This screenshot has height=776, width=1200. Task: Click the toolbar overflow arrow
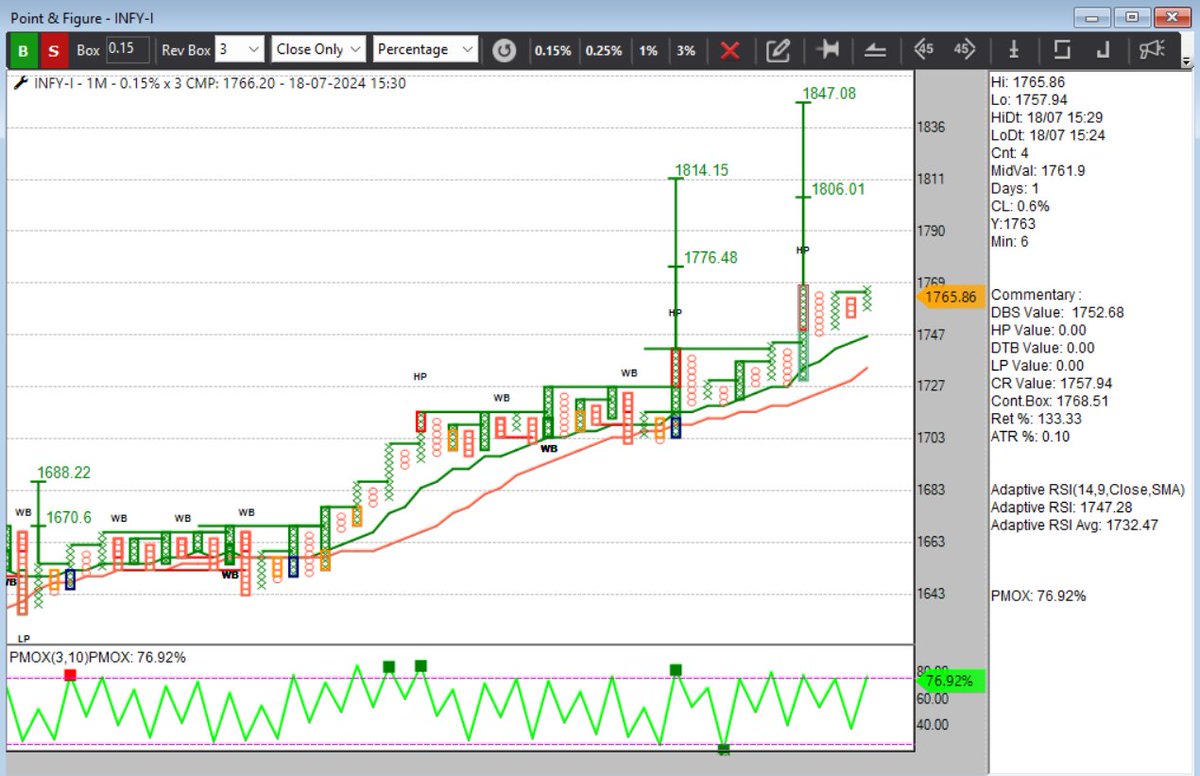[x=1187, y=60]
